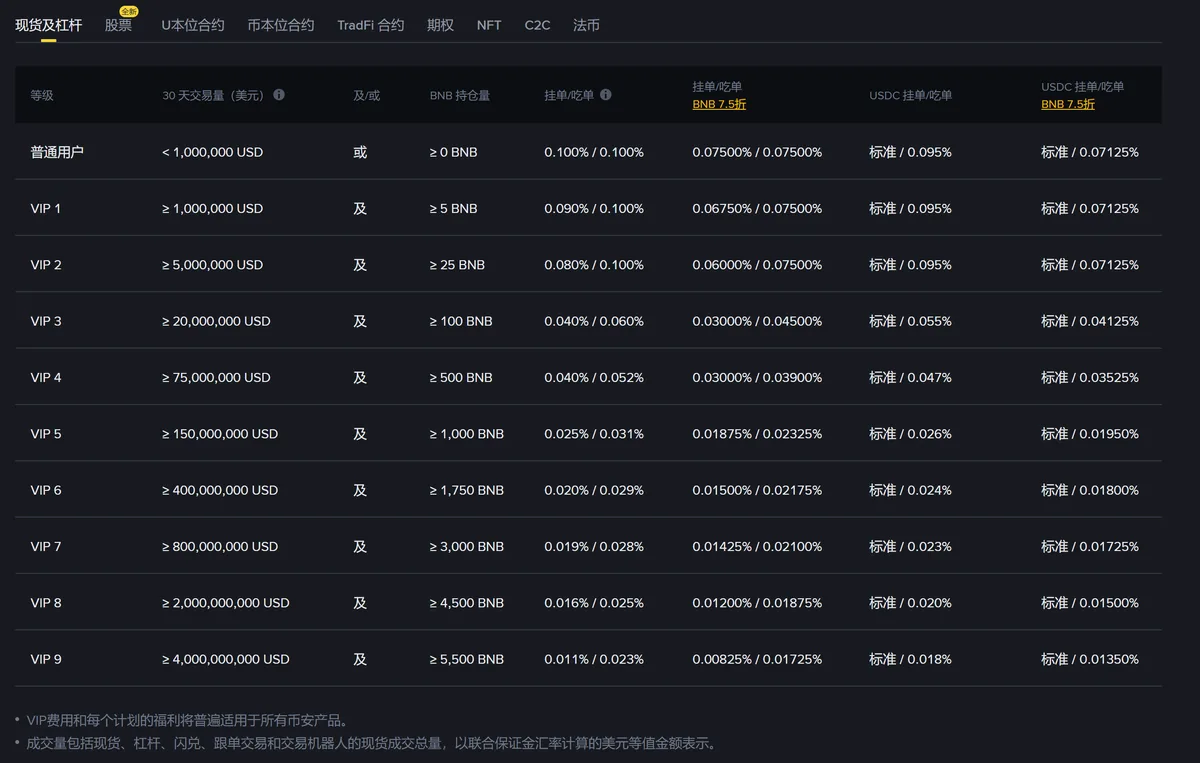Follow BNB 7.5折 link under USDC 挂单/吃单
This screenshot has width=1200, height=763.
[1068, 104]
